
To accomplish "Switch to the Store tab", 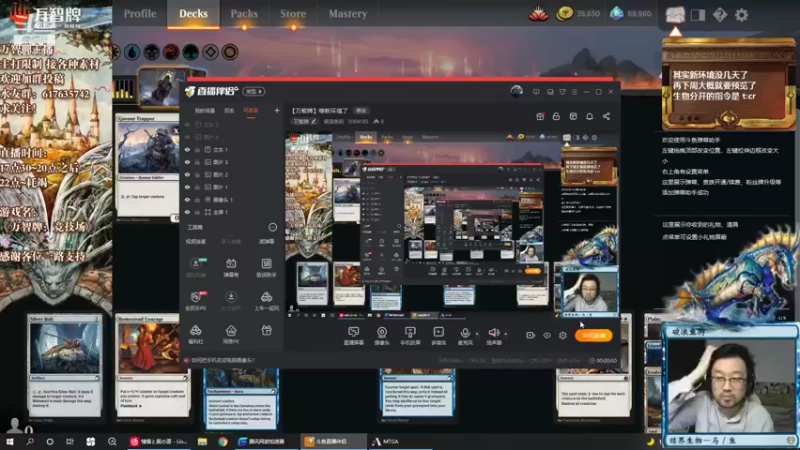I will 293,14.
